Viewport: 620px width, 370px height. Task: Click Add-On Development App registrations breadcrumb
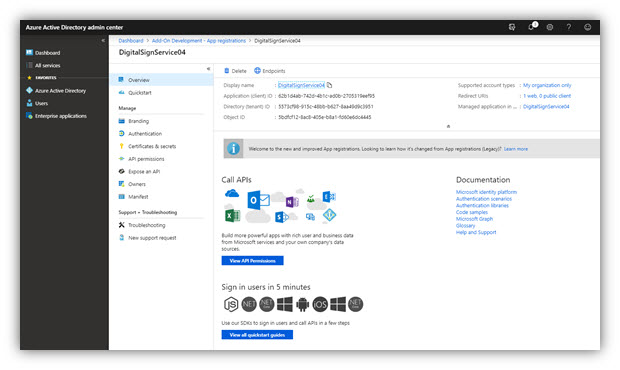point(199,41)
